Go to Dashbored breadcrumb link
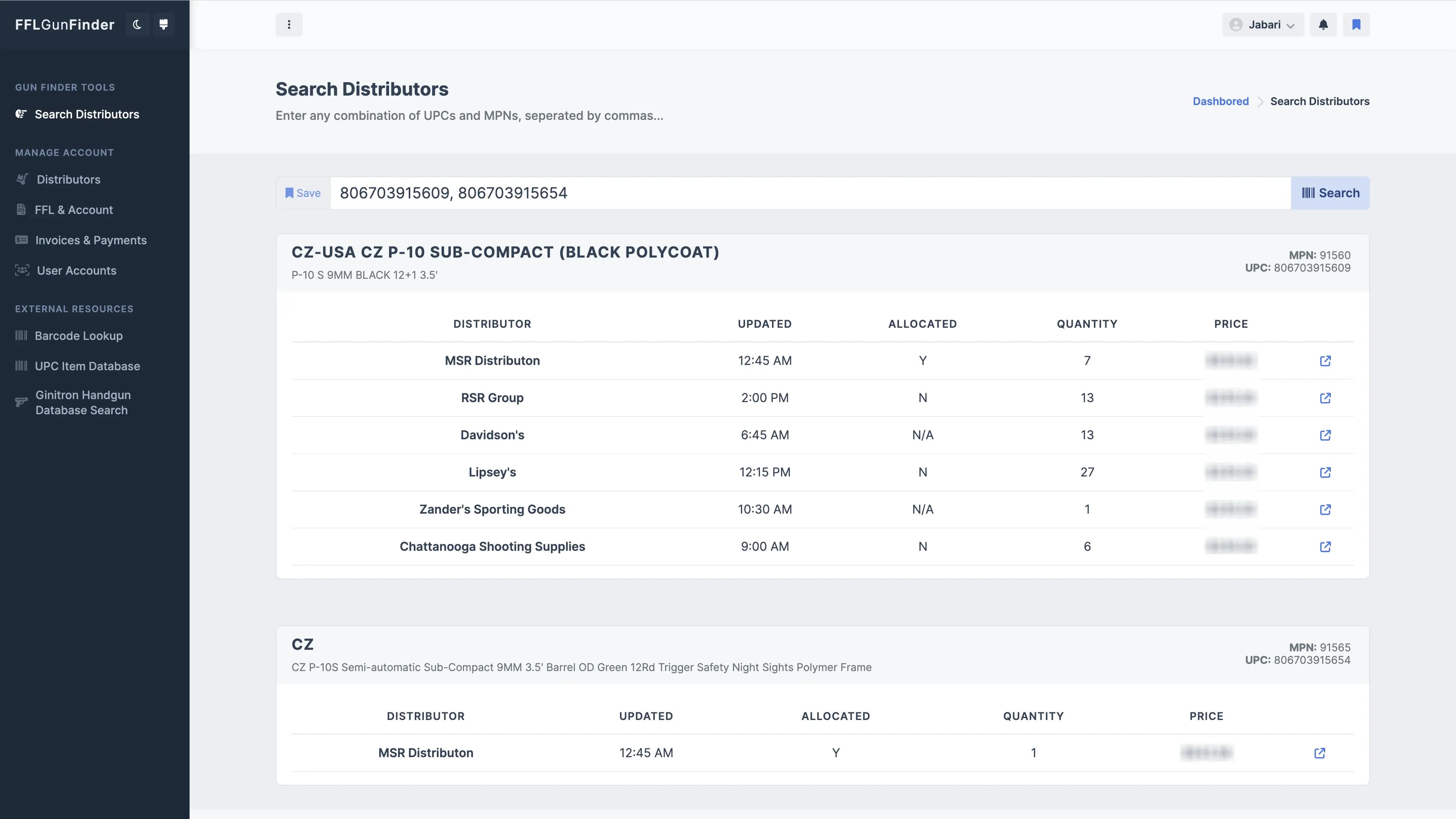This screenshot has width=1456, height=819. click(1220, 101)
